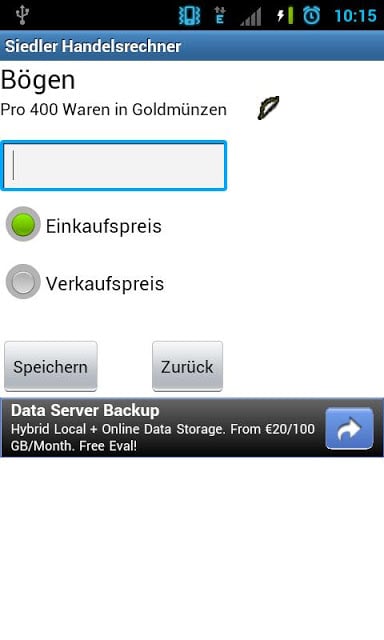Viewport: 384px width, 640px height.
Task: Open the Data Server Backup ad banner
Action: tap(192, 427)
